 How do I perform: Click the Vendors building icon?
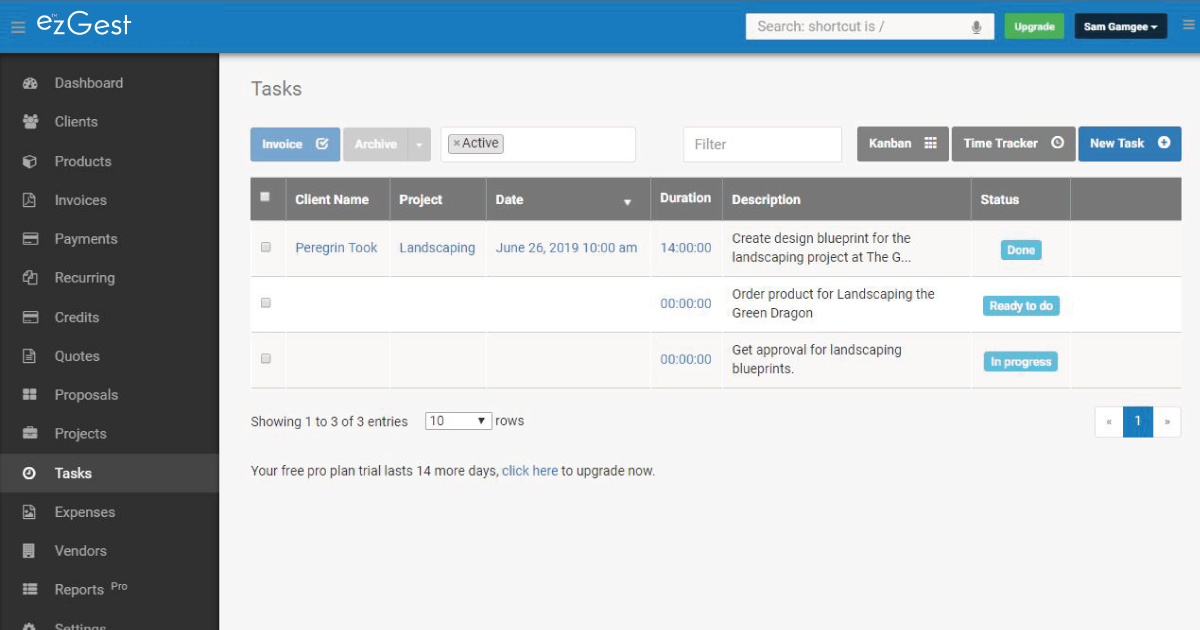(x=30, y=551)
